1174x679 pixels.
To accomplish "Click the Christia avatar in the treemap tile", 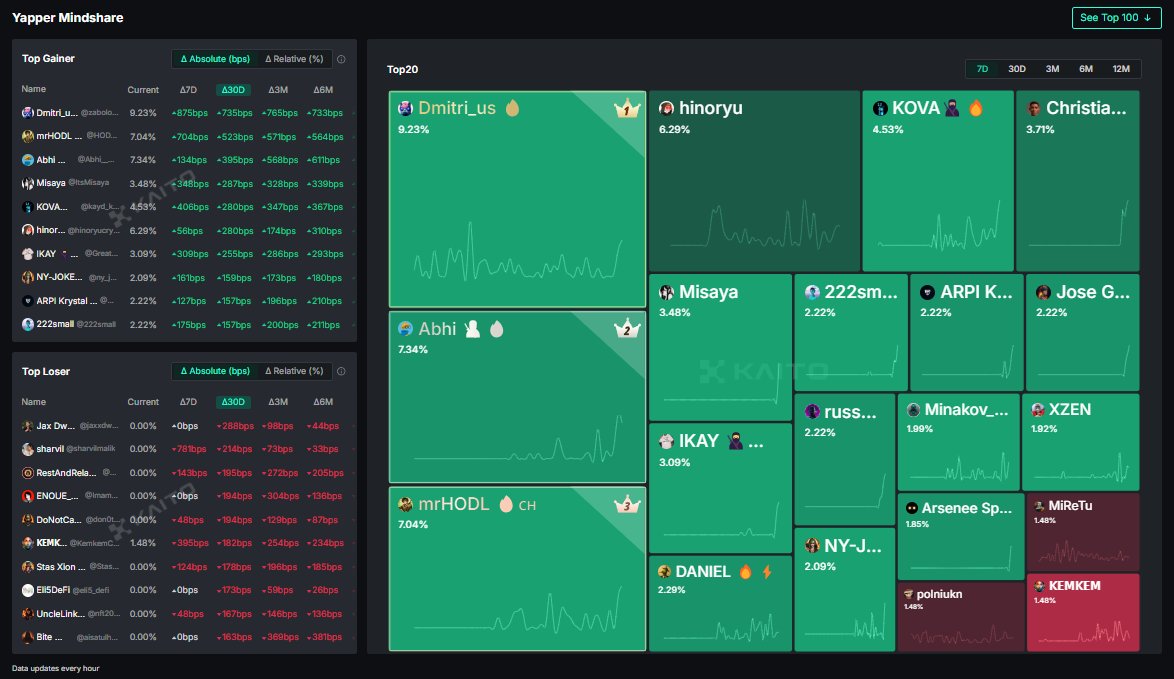I will [1034, 108].
